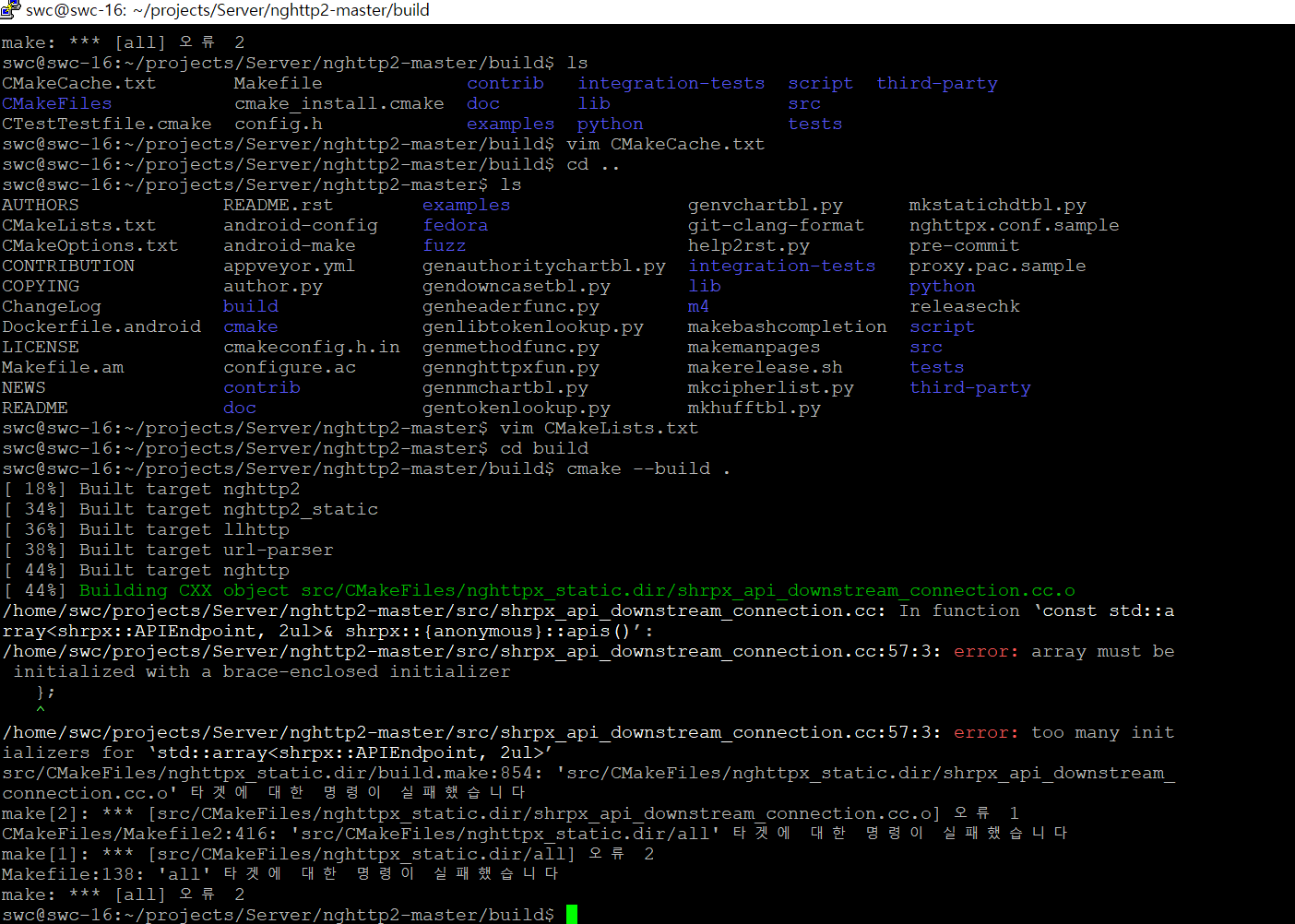Click 'CMakeFiles/Makefile2:416:' line
The image size is (1295, 924).
[535, 834]
